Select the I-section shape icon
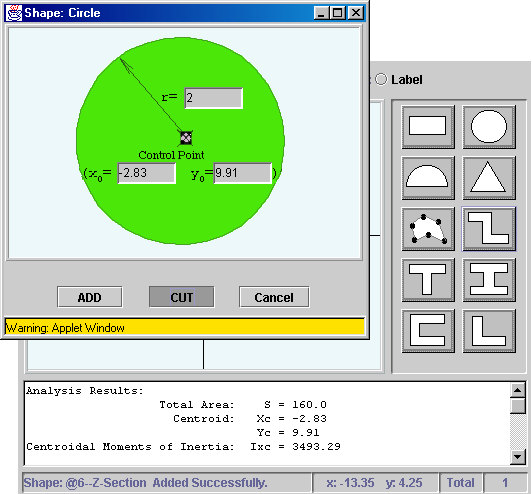This screenshot has height=494, width=532. pyautogui.click(x=489, y=280)
